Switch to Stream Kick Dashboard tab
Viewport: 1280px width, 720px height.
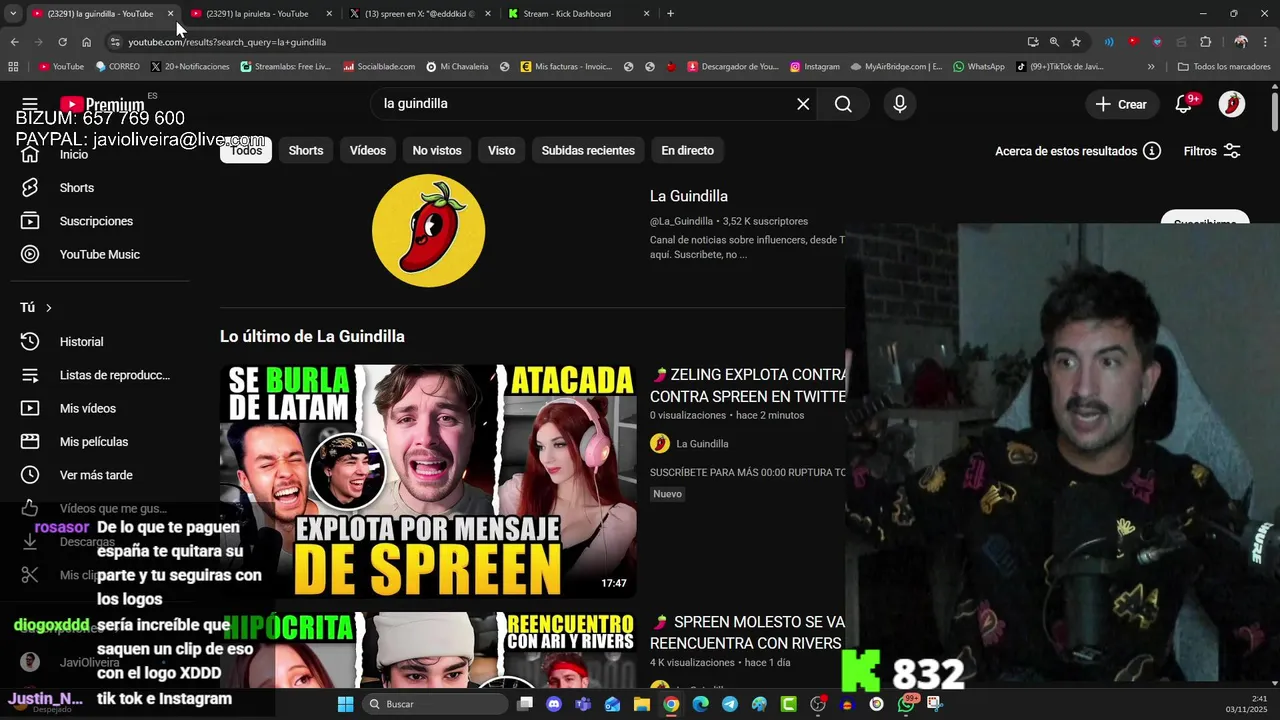[x=567, y=14]
